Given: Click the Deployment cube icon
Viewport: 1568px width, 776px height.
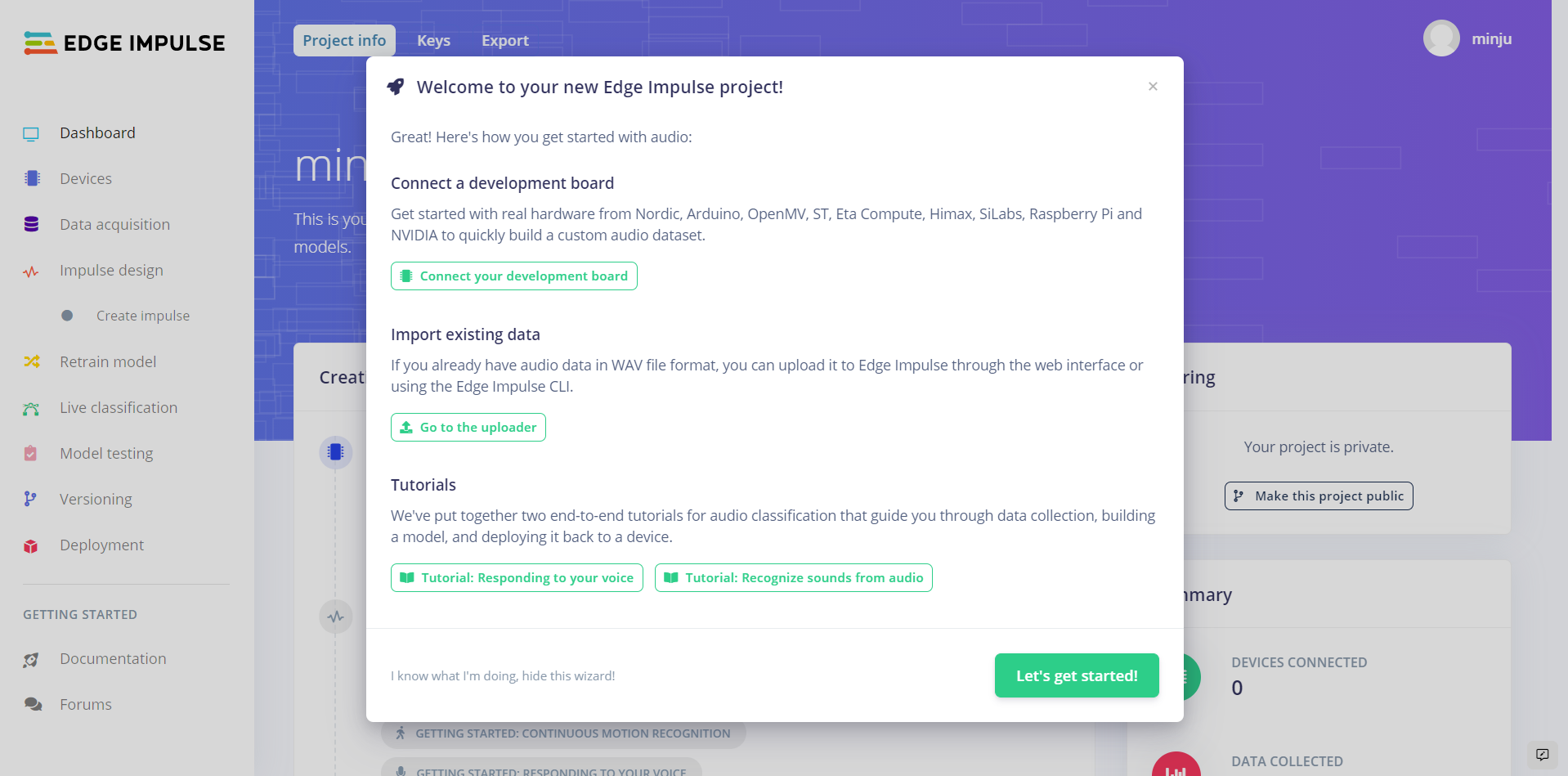Looking at the screenshot, I should point(31,545).
